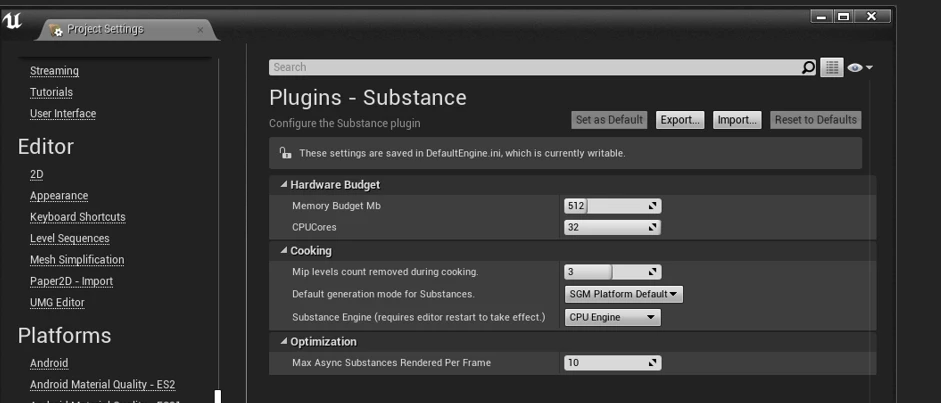The height and width of the screenshot is (403, 941).
Task: Open the Appearance settings
Action: coord(59,196)
